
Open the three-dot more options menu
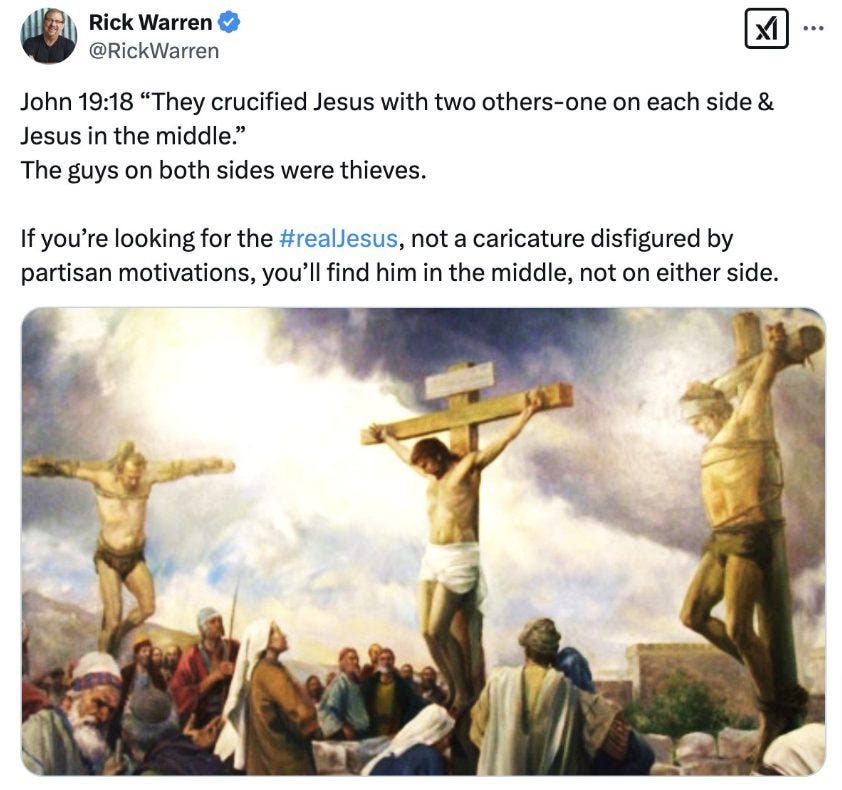click(x=813, y=28)
